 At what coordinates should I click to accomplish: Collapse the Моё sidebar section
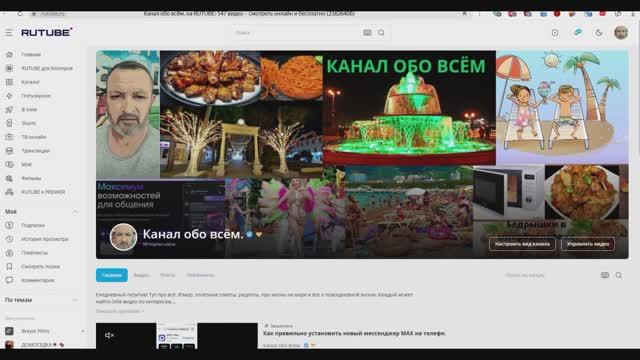pos(76,211)
